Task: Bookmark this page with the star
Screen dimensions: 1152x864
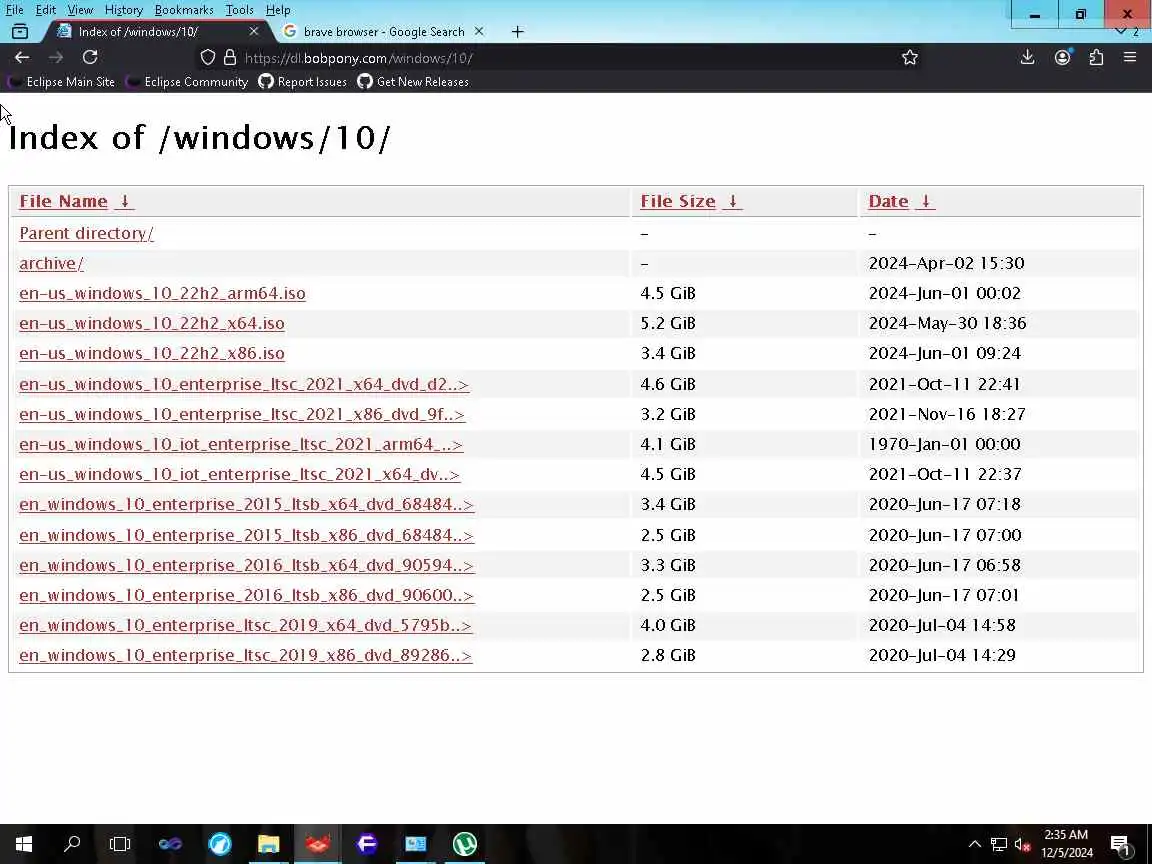Action: [x=910, y=57]
